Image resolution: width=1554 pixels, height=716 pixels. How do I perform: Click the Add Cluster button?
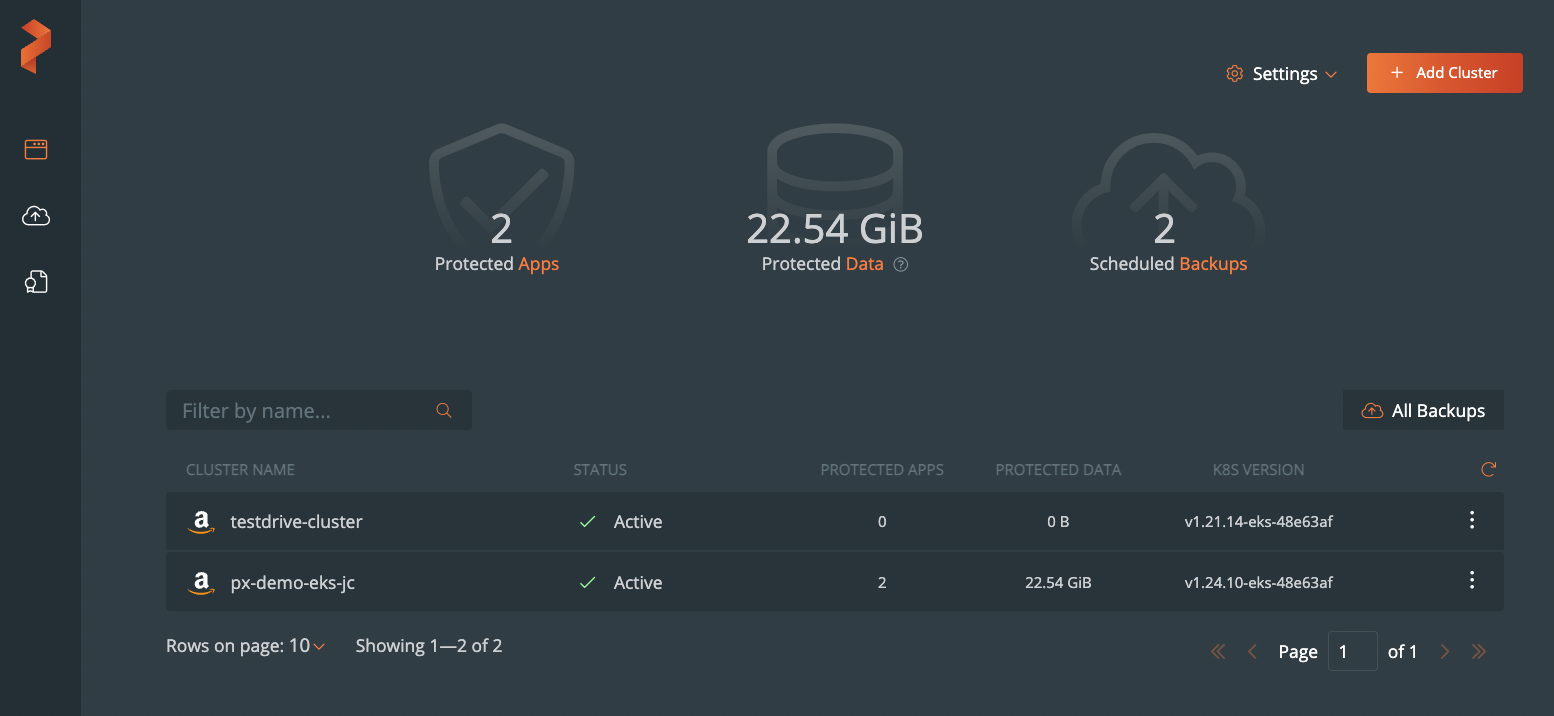tap(1444, 73)
